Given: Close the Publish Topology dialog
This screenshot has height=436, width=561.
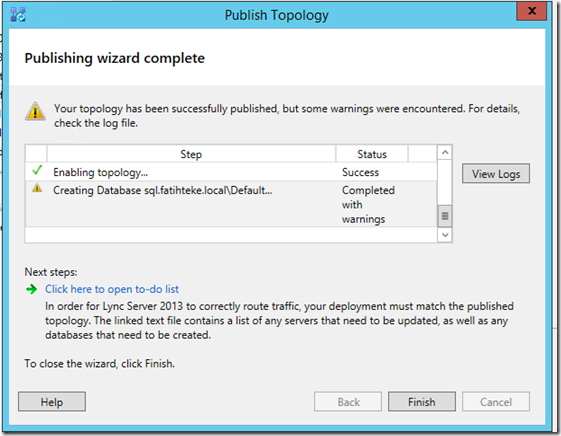Looking at the screenshot, I should [532, 11].
